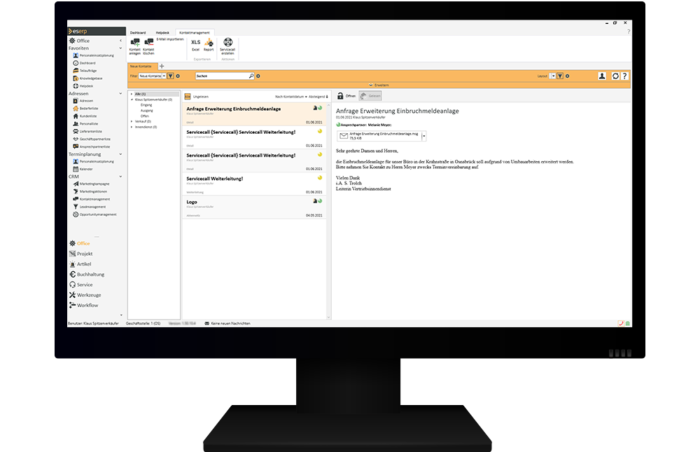The image size is (700, 452).
Task: Click the Servicecall erstellen icon
Action: point(228,43)
